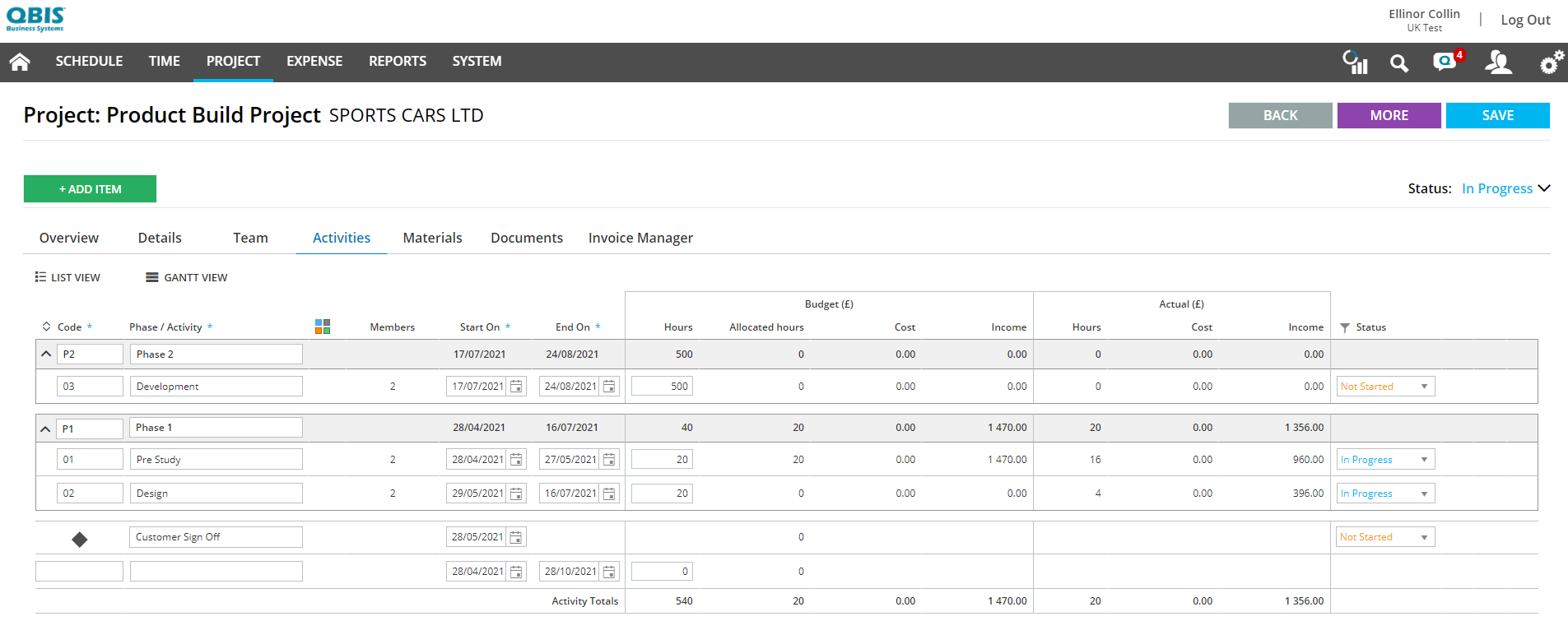Open the user profile icon
Viewport: 1568px width, 621px height.
tap(1498, 62)
